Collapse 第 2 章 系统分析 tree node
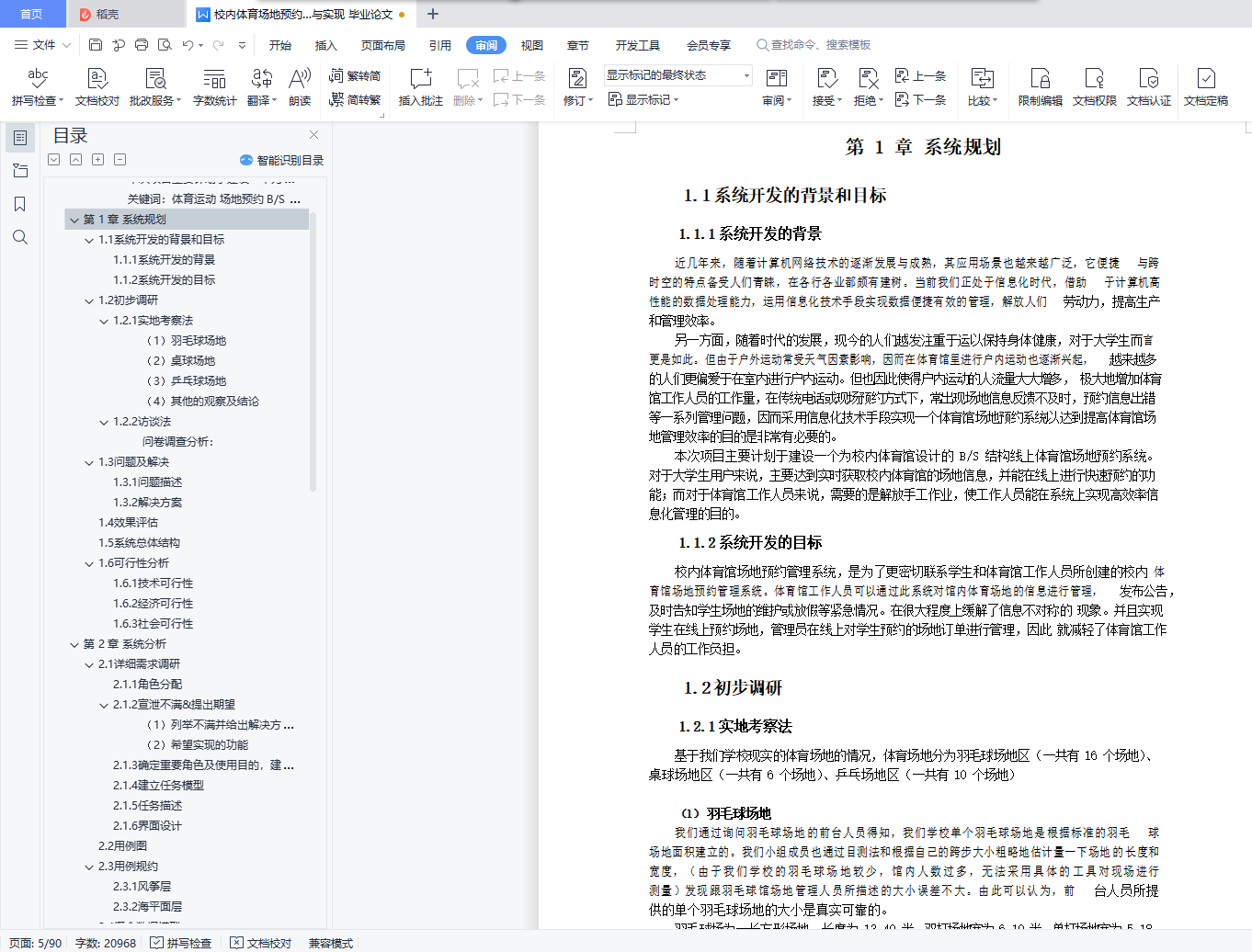The height and width of the screenshot is (952, 1252). (74, 644)
